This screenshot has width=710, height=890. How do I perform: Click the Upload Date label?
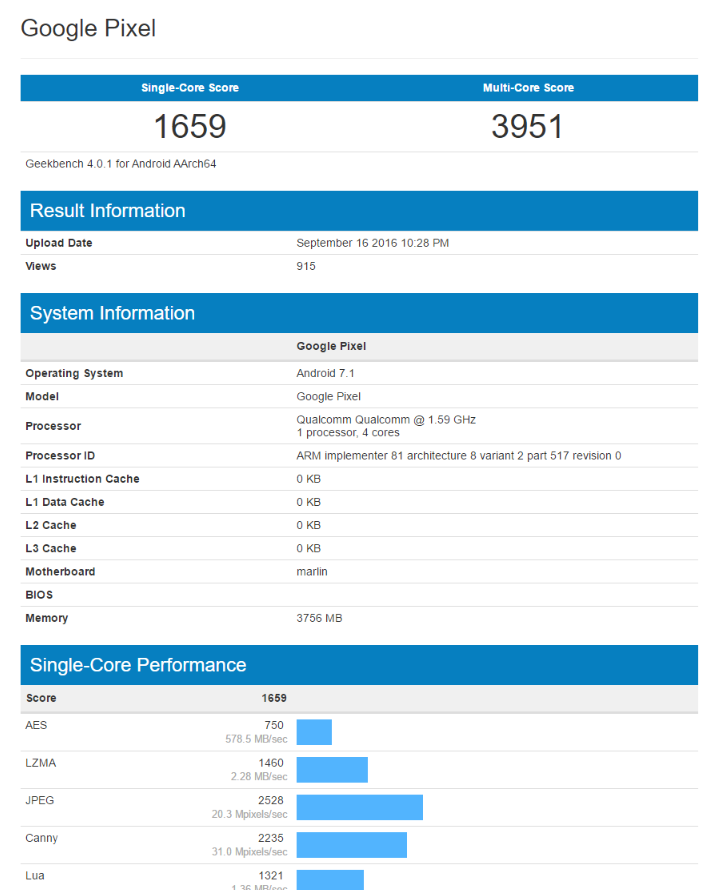(x=58, y=243)
